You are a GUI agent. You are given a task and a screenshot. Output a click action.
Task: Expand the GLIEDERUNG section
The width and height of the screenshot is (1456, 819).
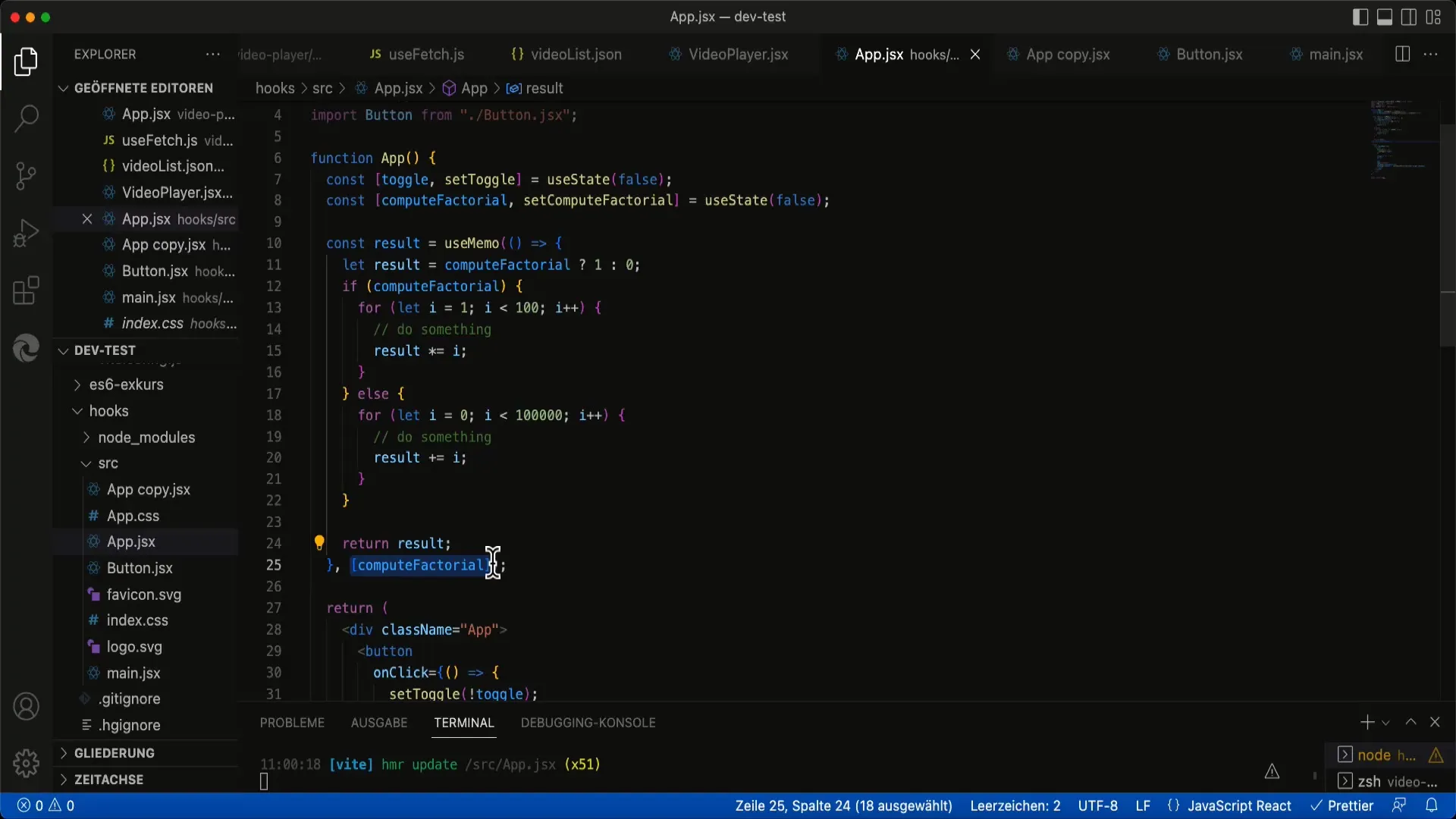(x=145, y=753)
